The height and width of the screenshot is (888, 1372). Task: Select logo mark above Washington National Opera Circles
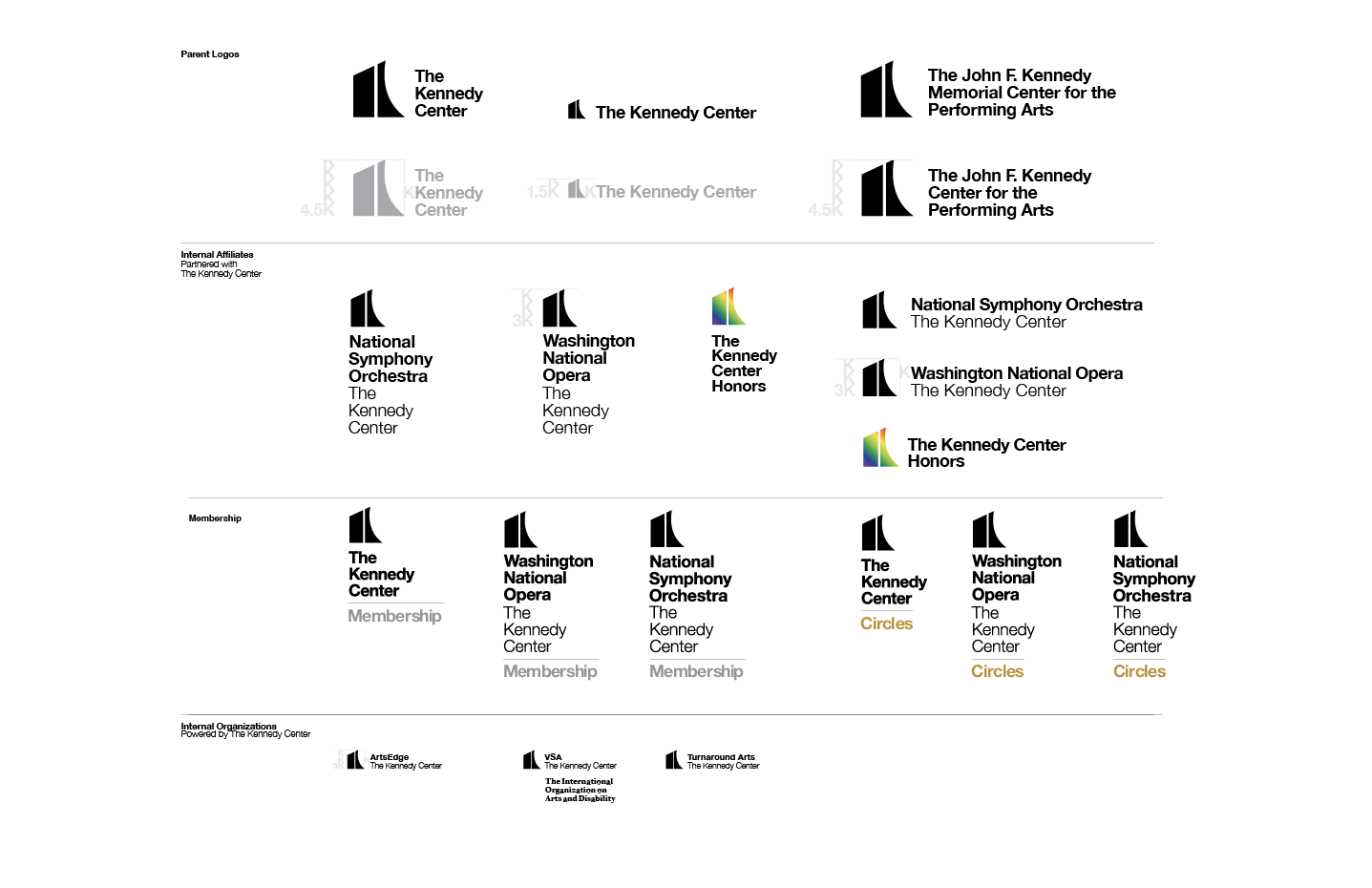click(x=989, y=530)
